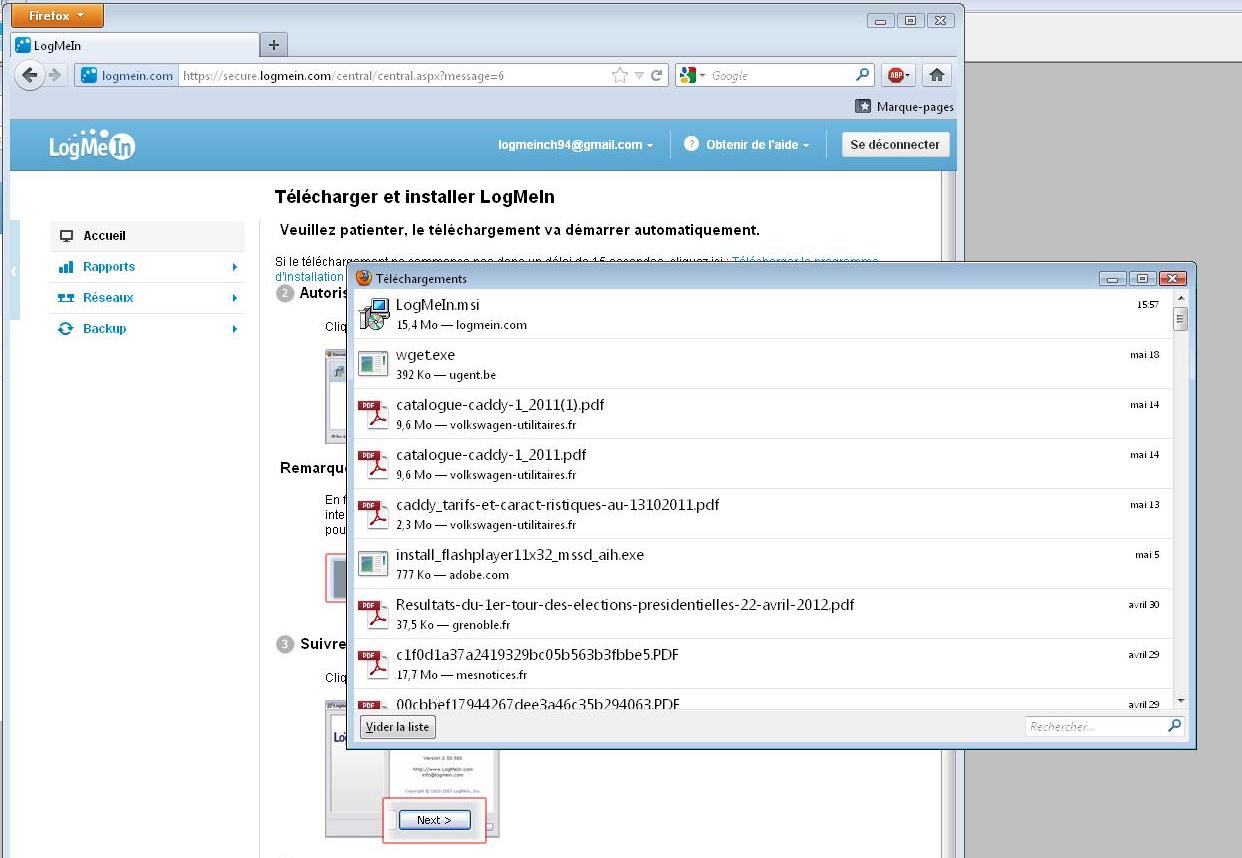Click the 15:57 time of LogMeIn.msi
The width and height of the screenshot is (1242, 858).
point(1148,305)
